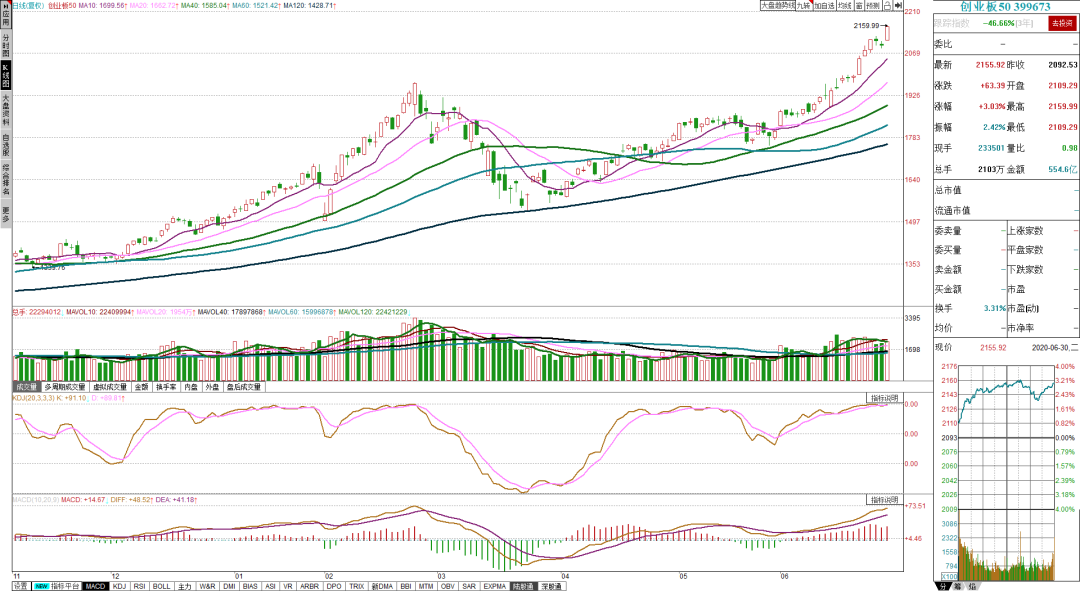Select the BOLL indicator tab
This screenshot has width=1080, height=591.
(162, 586)
